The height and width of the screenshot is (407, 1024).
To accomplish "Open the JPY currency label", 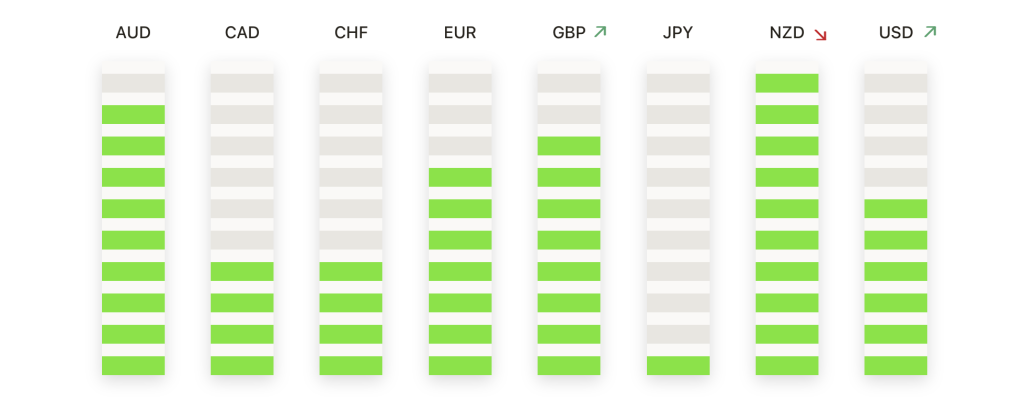I will (678, 33).
